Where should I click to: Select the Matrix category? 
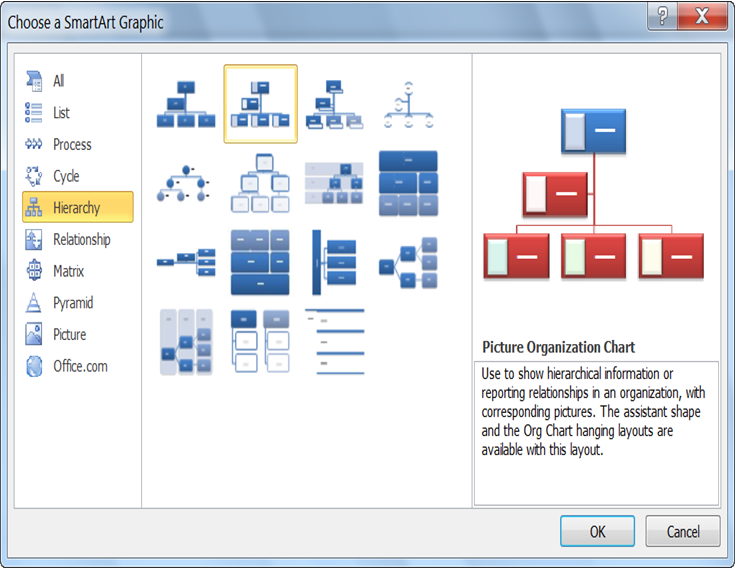point(68,271)
